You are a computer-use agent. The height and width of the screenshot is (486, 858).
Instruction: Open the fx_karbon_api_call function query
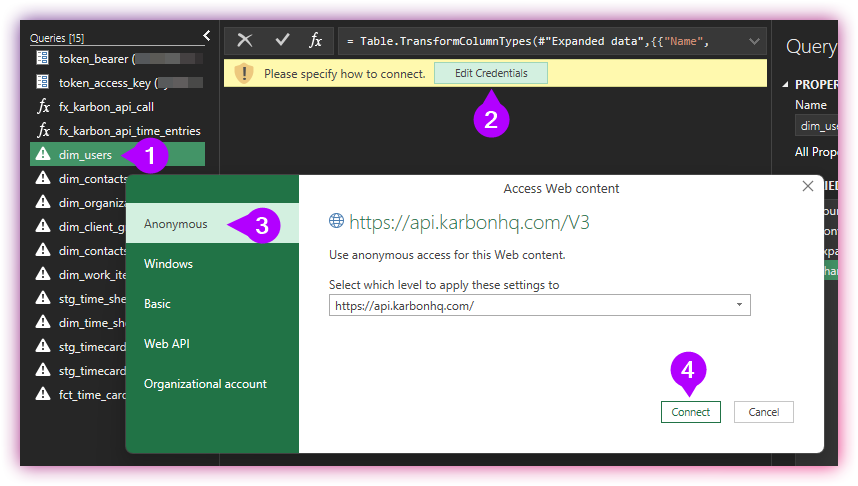(118, 107)
